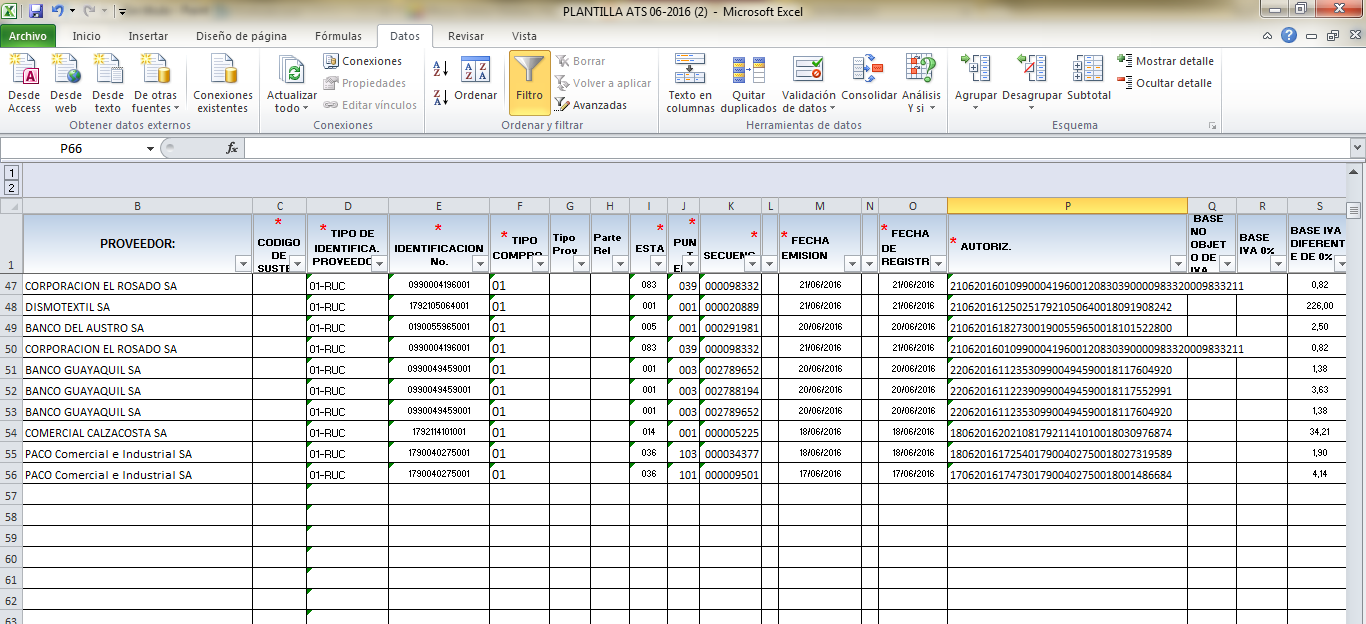
Task: Open the Archivo tab
Action: tap(28, 36)
